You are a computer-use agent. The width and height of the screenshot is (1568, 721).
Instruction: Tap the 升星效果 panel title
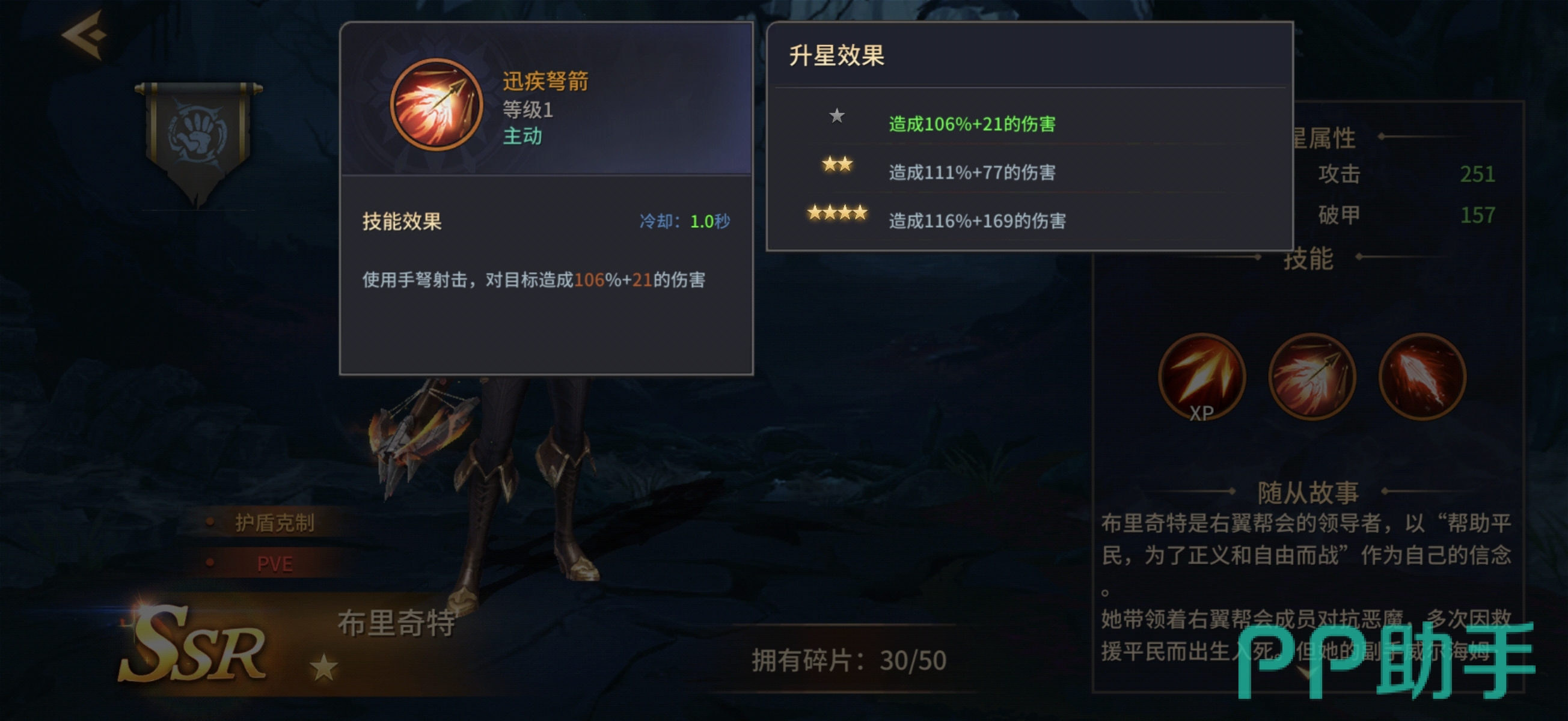click(x=836, y=55)
